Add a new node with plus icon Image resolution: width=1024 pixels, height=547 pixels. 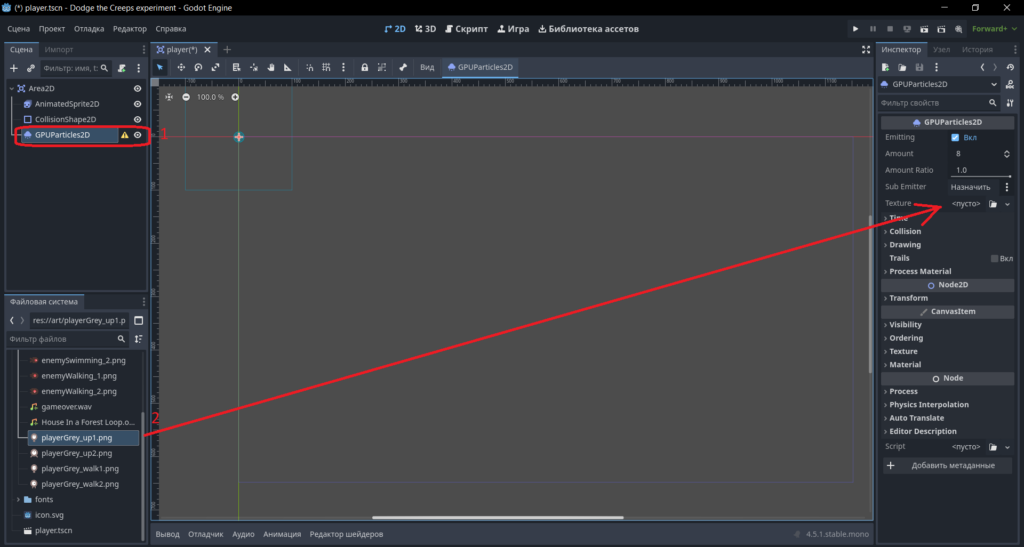[x=14, y=68]
